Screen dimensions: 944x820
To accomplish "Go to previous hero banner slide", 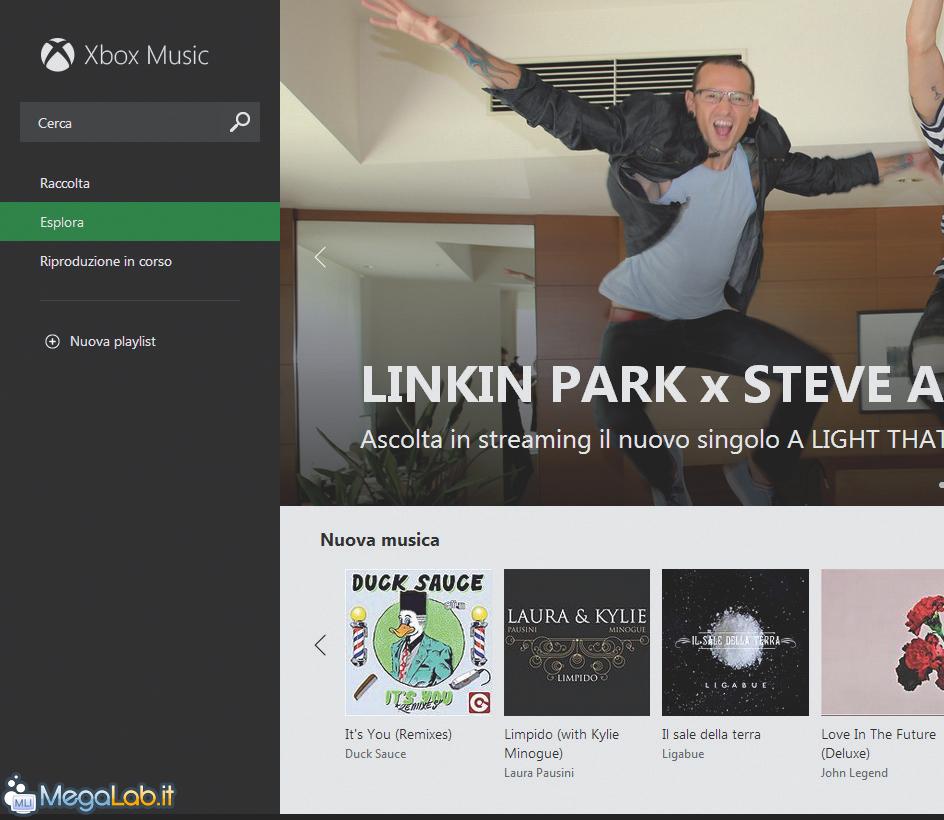I will point(320,257).
